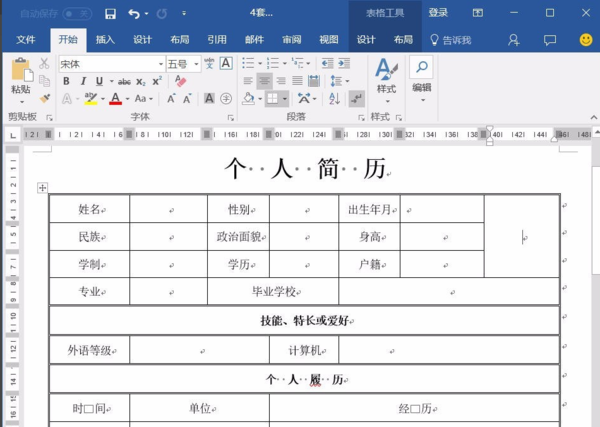
Task: Toggle Center alignment
Action: click(x=264, y=81)
